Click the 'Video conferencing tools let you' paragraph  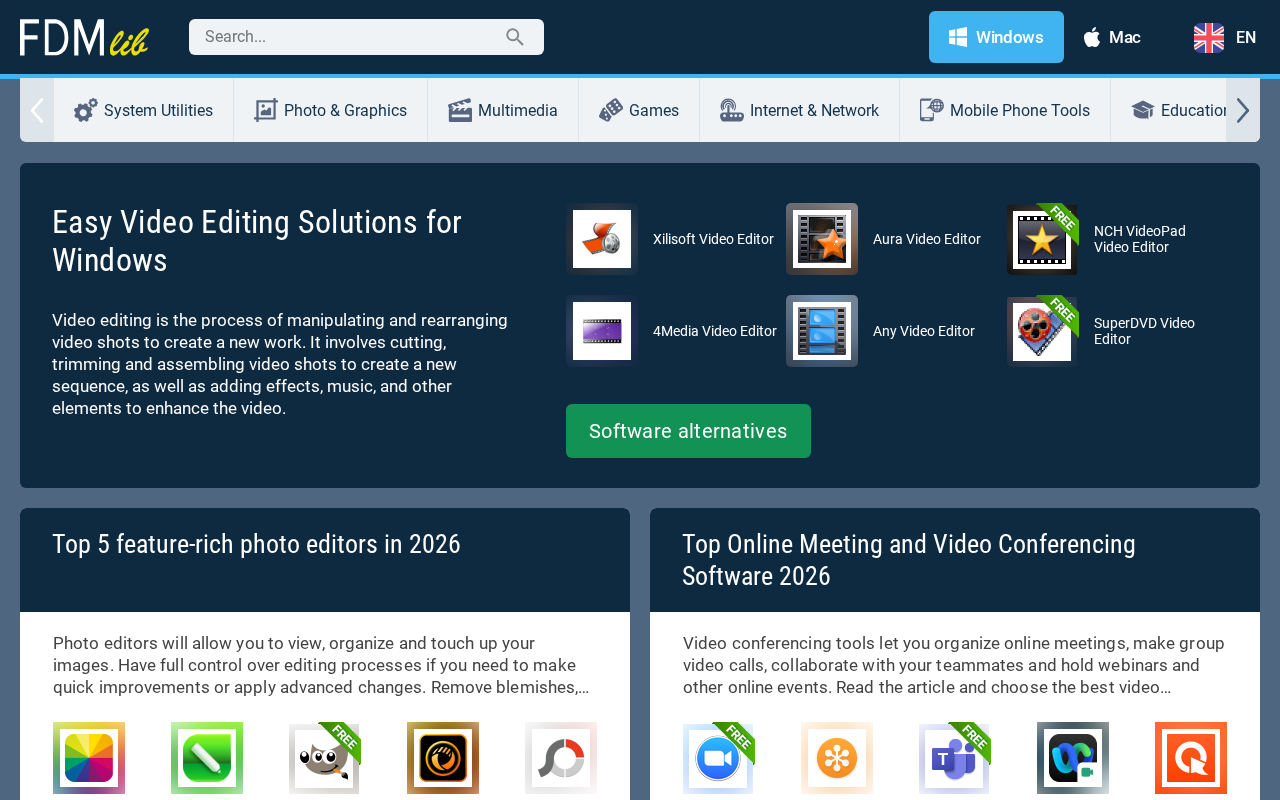(954, 665)
